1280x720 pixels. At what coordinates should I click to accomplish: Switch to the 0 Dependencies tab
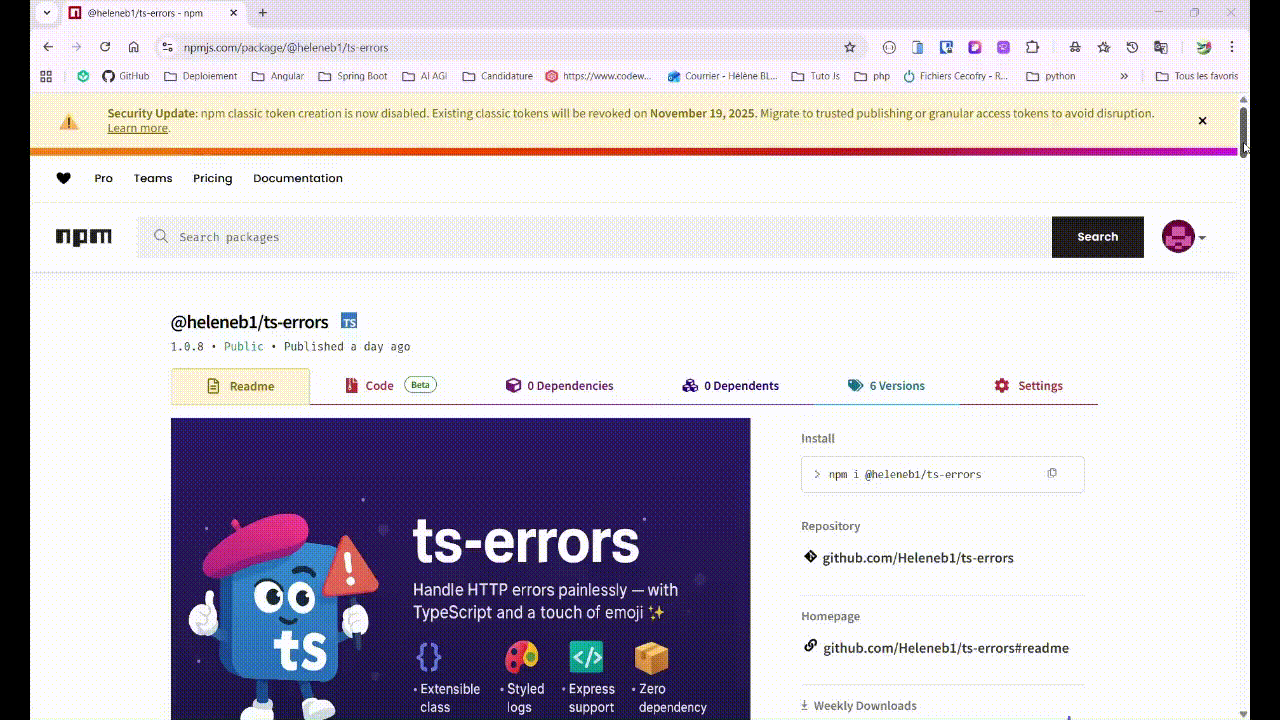[559, 386]
